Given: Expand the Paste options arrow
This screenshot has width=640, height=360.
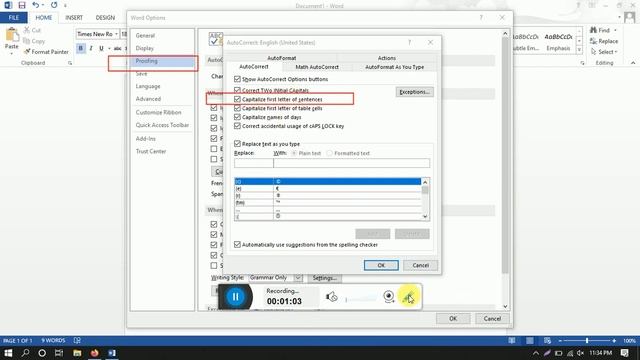Looking at the screenshot, I should point(11,53).
